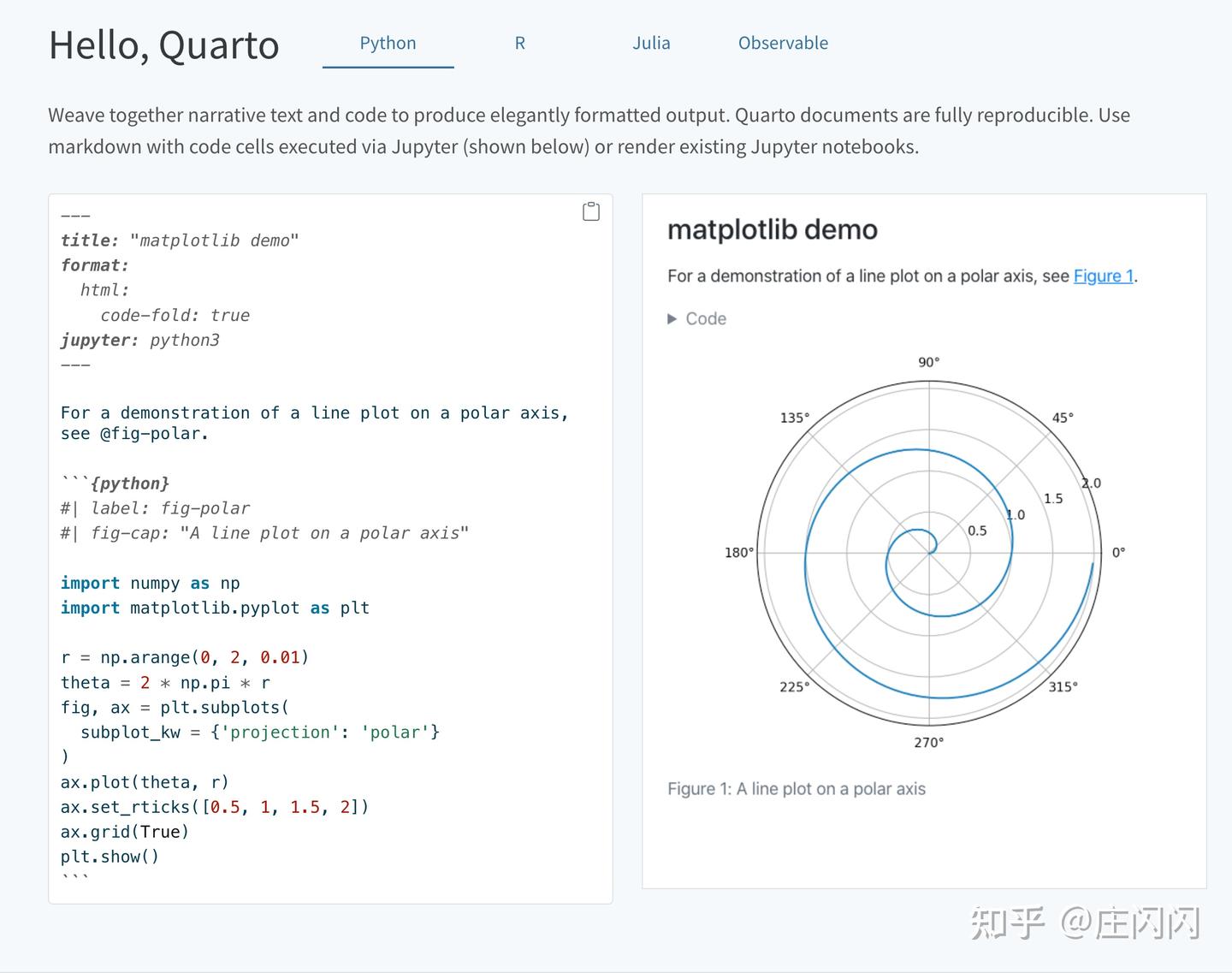Open the Julia tab
1232x973 pixels.
coord(651,43)
